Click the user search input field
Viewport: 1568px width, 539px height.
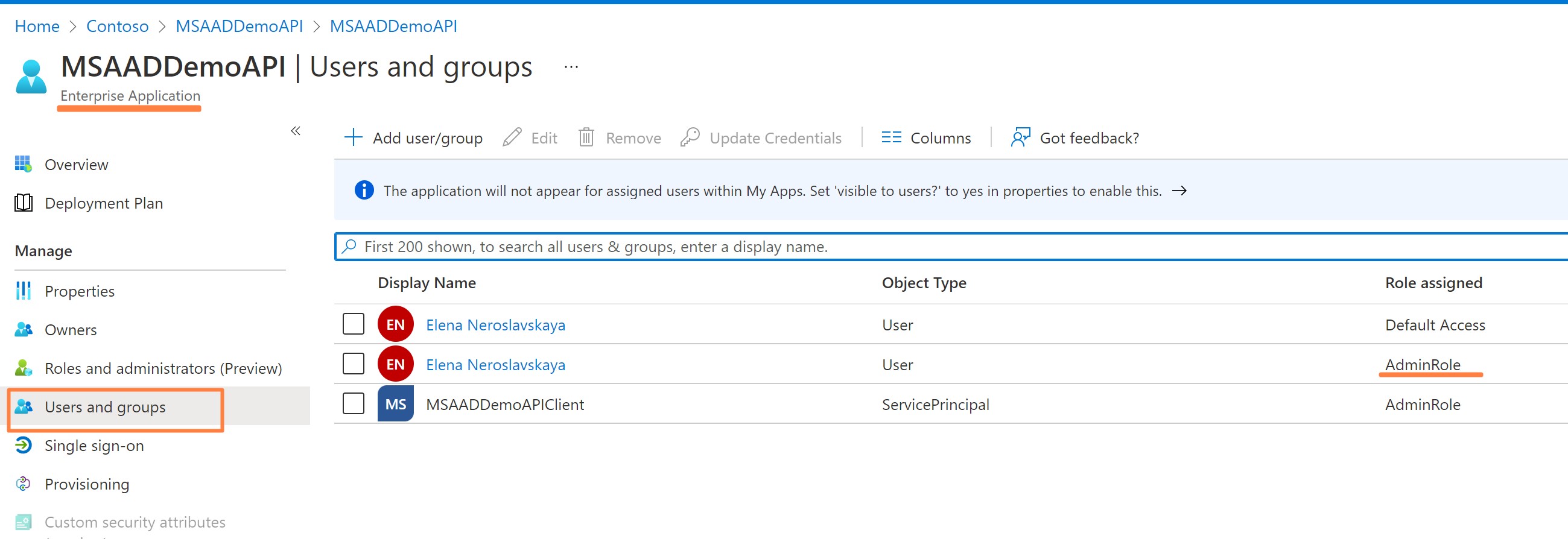pos(951,247)
